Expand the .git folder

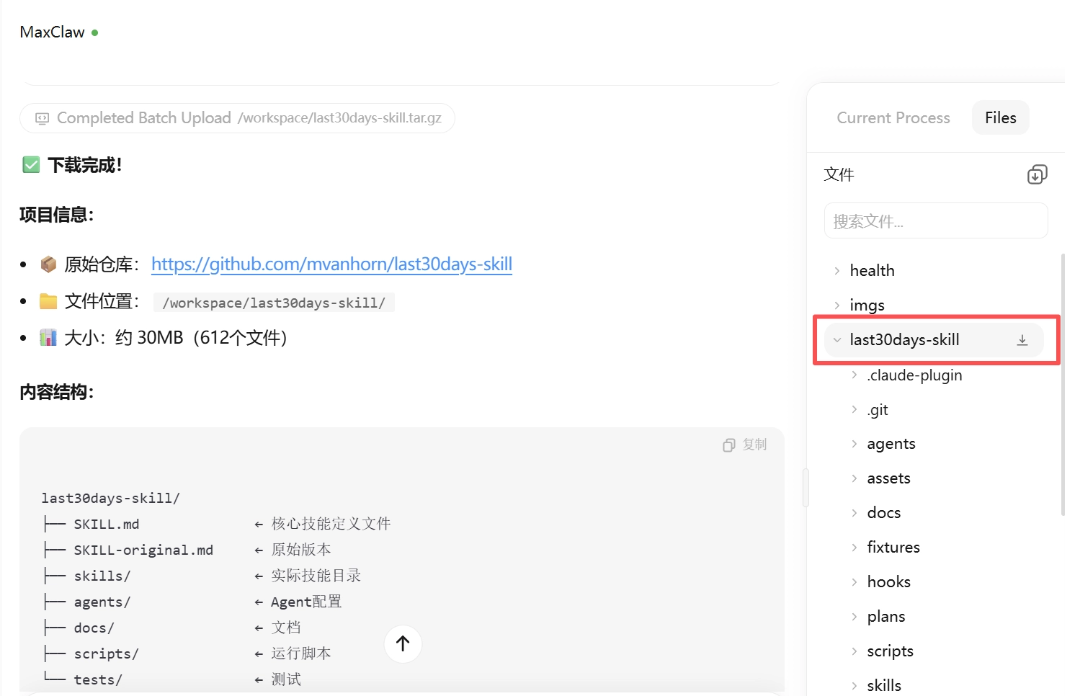pyautogui.click(x=877, y=410)
